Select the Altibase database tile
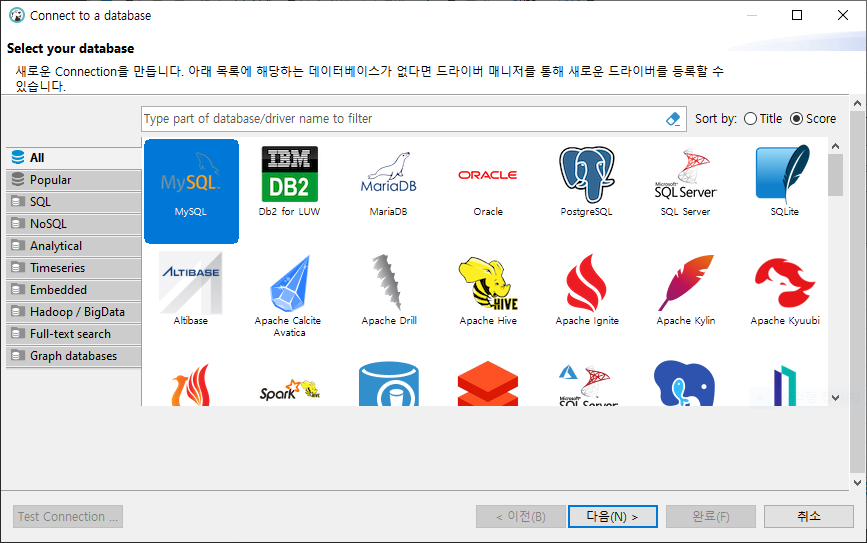 191,289
